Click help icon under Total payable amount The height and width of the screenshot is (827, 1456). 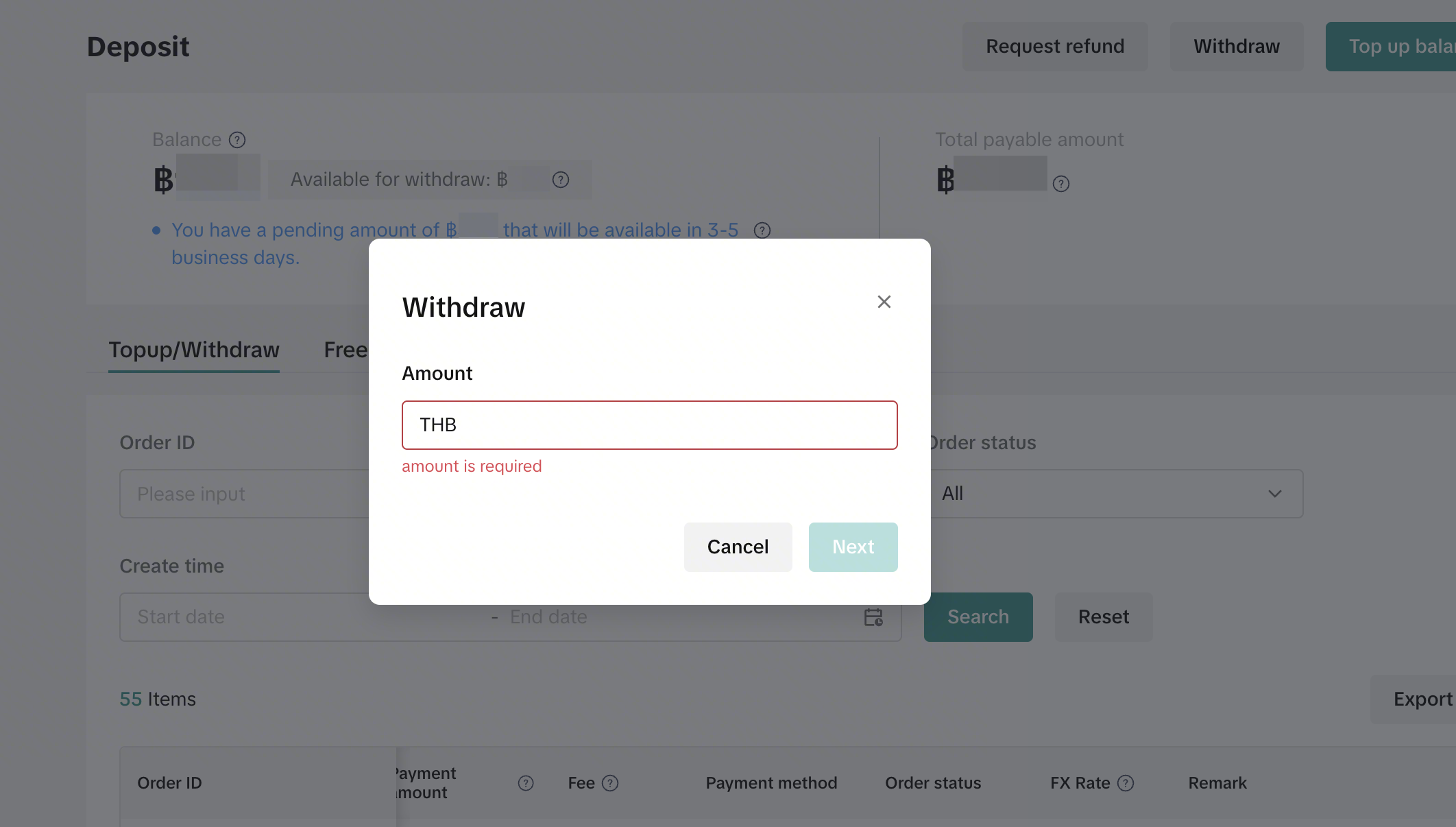click(x=1061, y=184)
